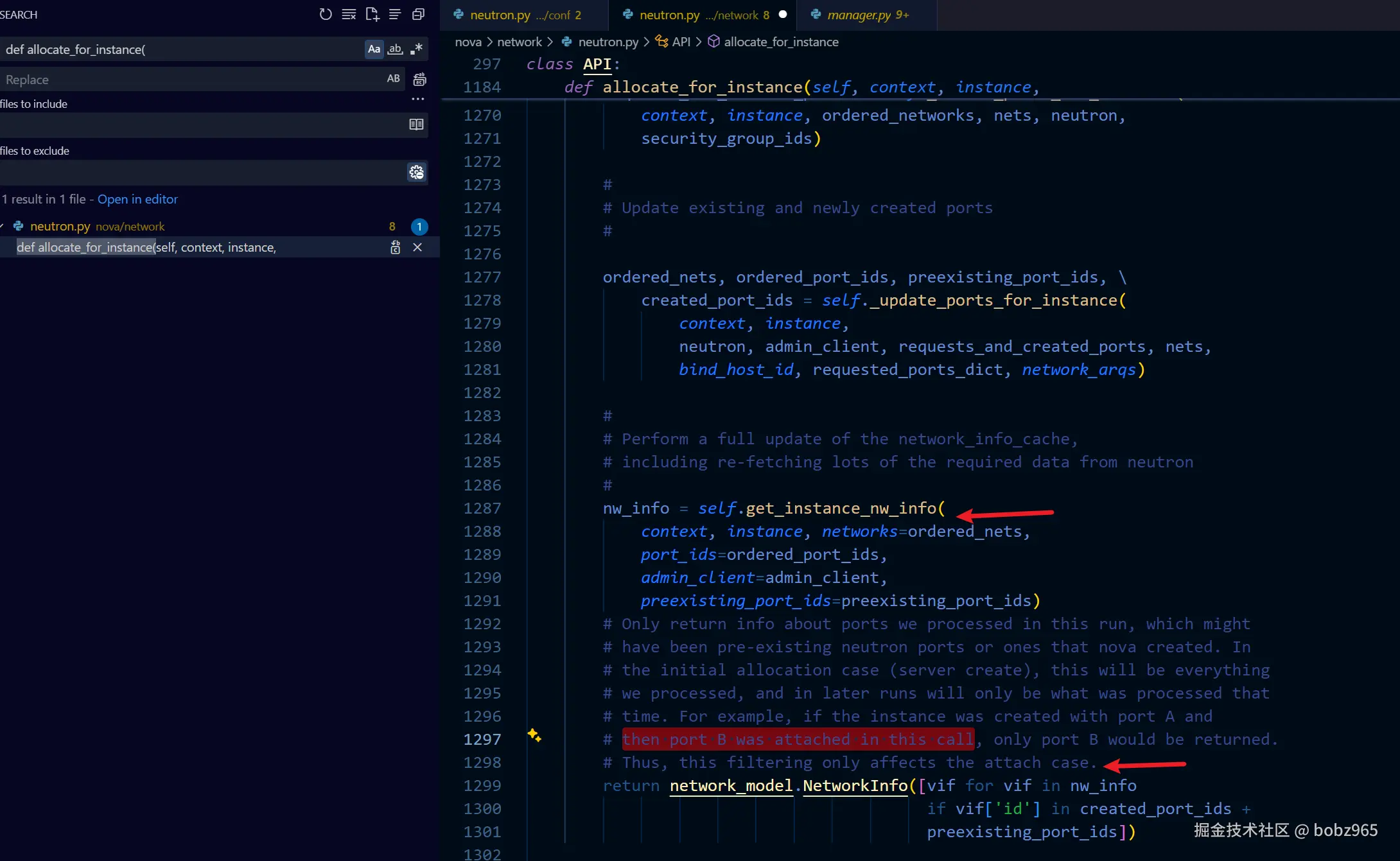This screenshot has height=861, width=1400.
Task: Click allocate_for_instance in the breadcrumb
Action: click(781, 42)
